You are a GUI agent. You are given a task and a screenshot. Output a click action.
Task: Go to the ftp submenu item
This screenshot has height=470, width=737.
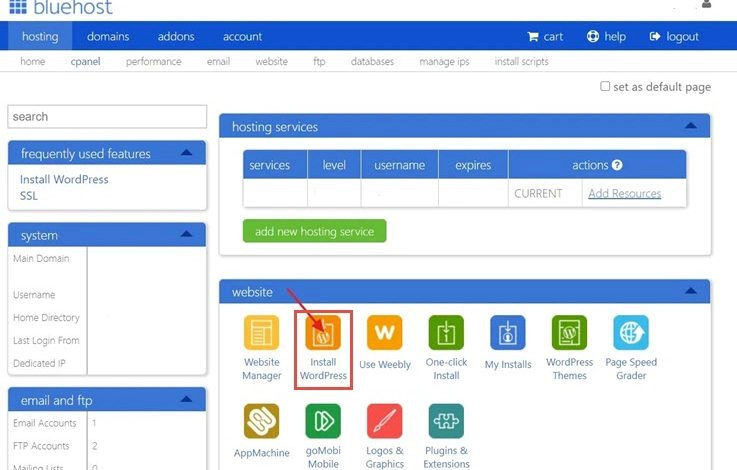pos(319,61)
